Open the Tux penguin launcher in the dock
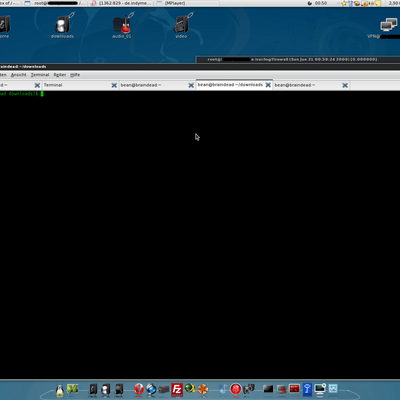Screen dimensions: 400x400 (60, 390)
